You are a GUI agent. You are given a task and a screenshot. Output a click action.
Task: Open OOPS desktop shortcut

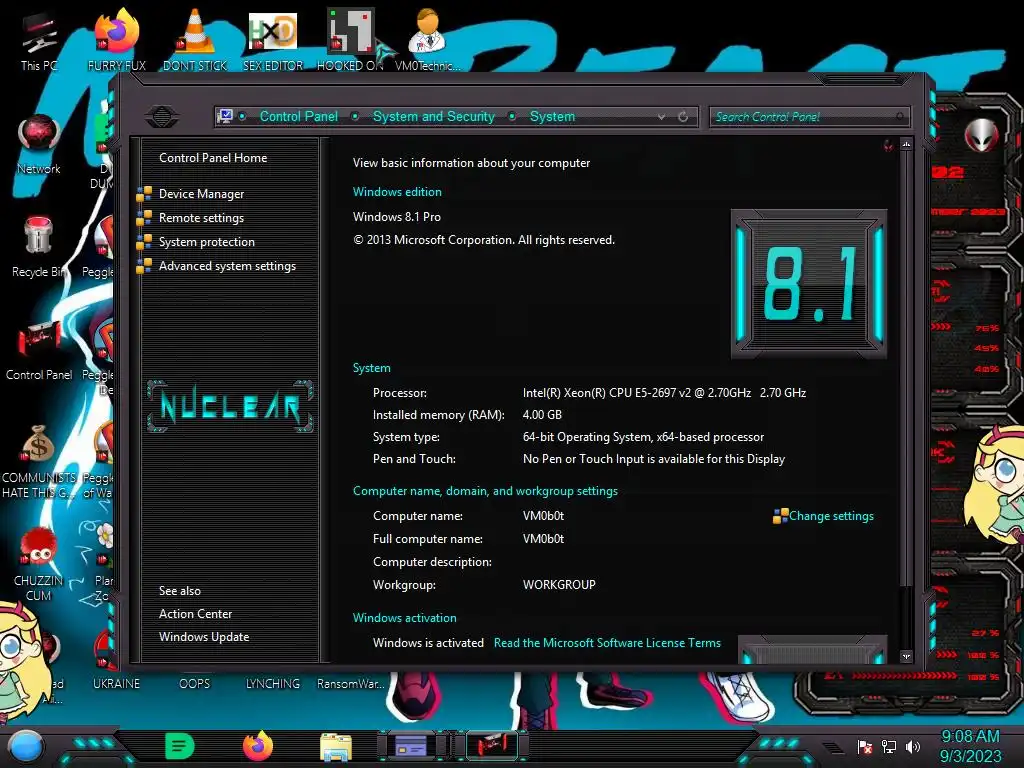pyautogui.click(x=195, y=683)
